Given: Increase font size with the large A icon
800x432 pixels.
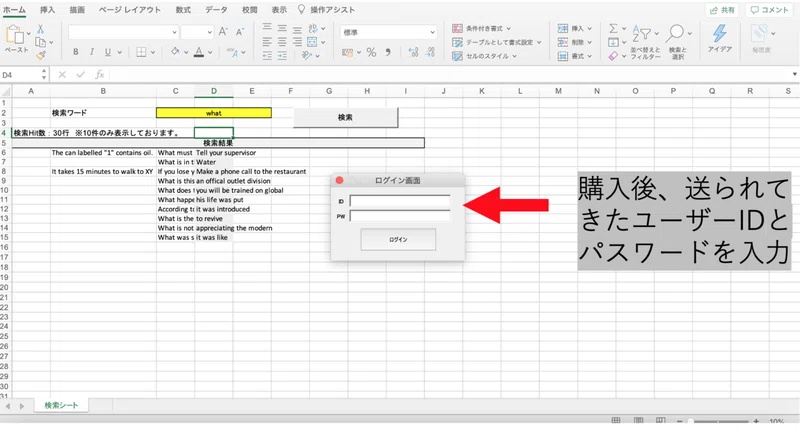Looking at the screenshot, I should tap(223, 32).
